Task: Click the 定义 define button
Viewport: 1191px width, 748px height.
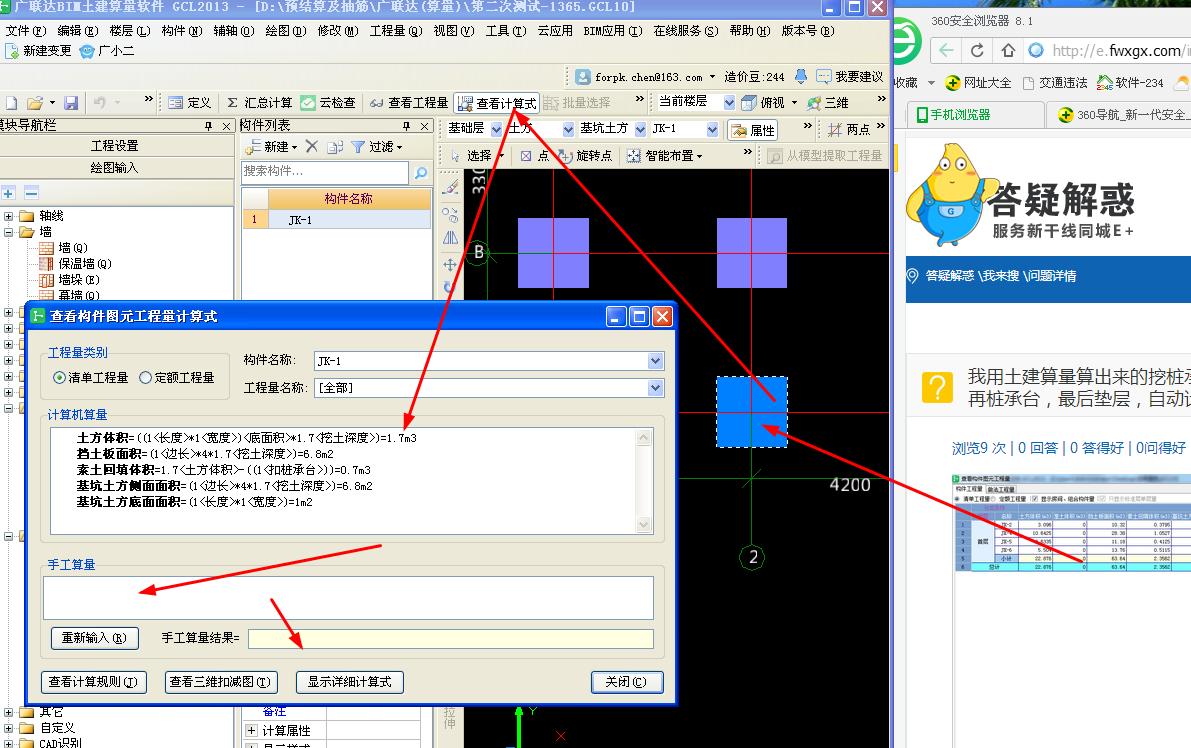Action: tap(190, 103)
